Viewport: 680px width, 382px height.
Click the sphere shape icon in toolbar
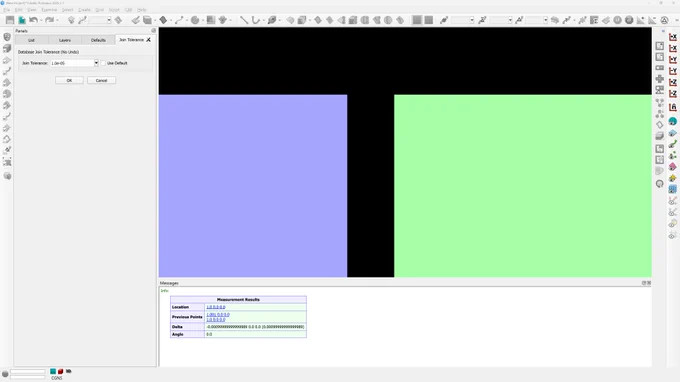pyautogui.click(x=195, y=20)
